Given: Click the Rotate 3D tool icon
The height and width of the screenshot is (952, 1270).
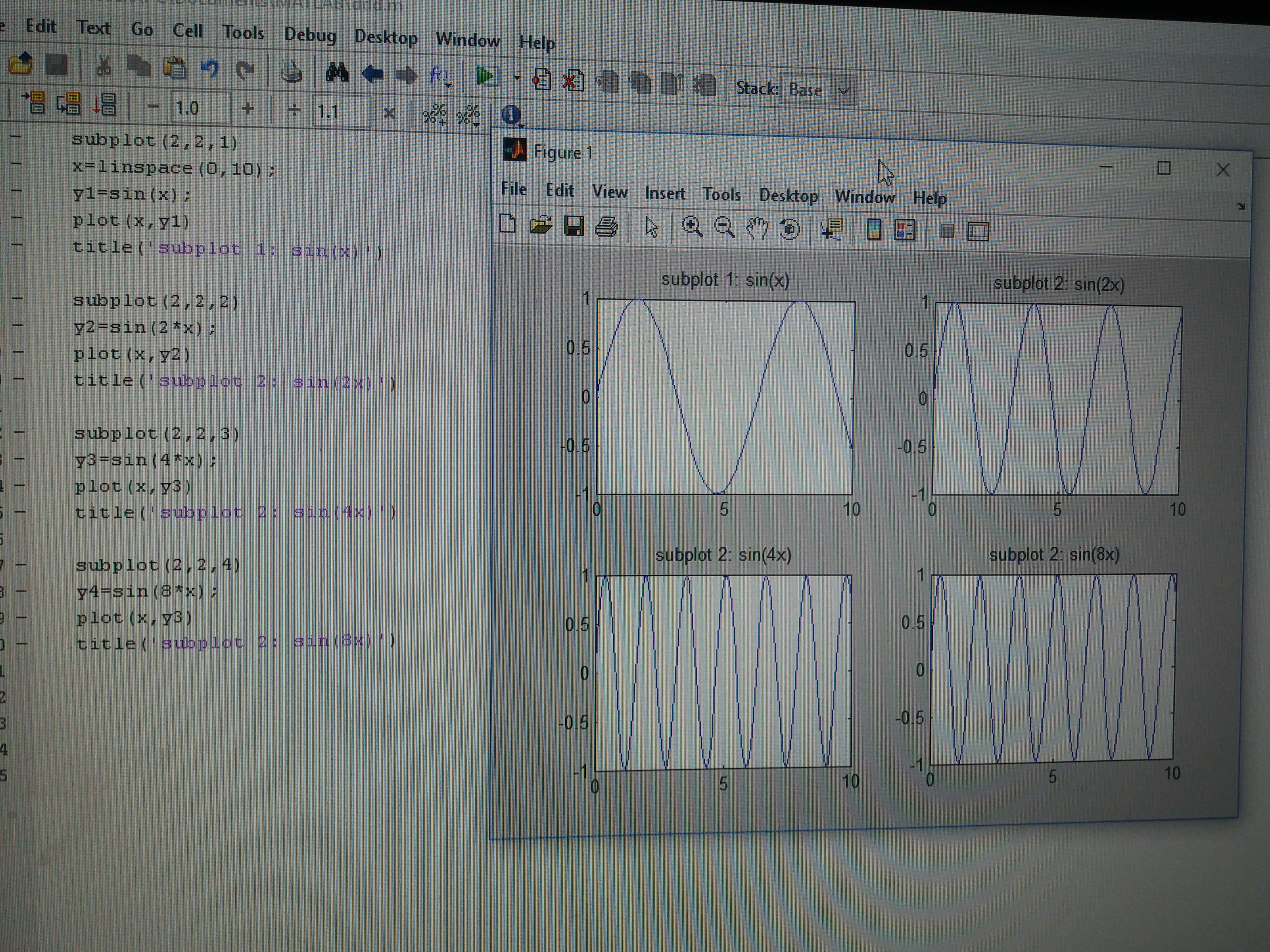Looking at the screenshot, I should [x=790, y=229].
